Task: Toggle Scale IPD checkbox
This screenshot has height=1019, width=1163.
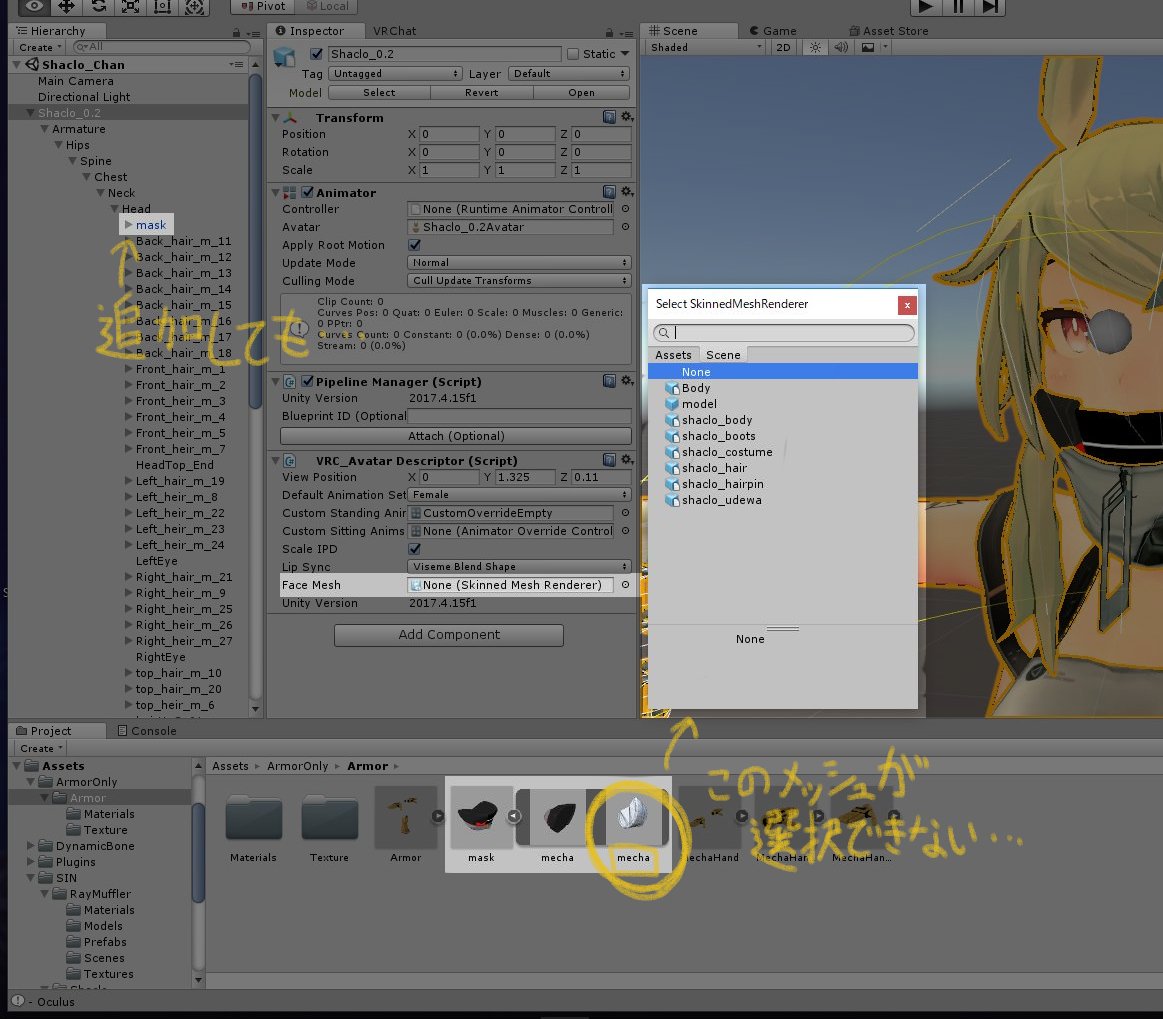Action: pos(415,549)
